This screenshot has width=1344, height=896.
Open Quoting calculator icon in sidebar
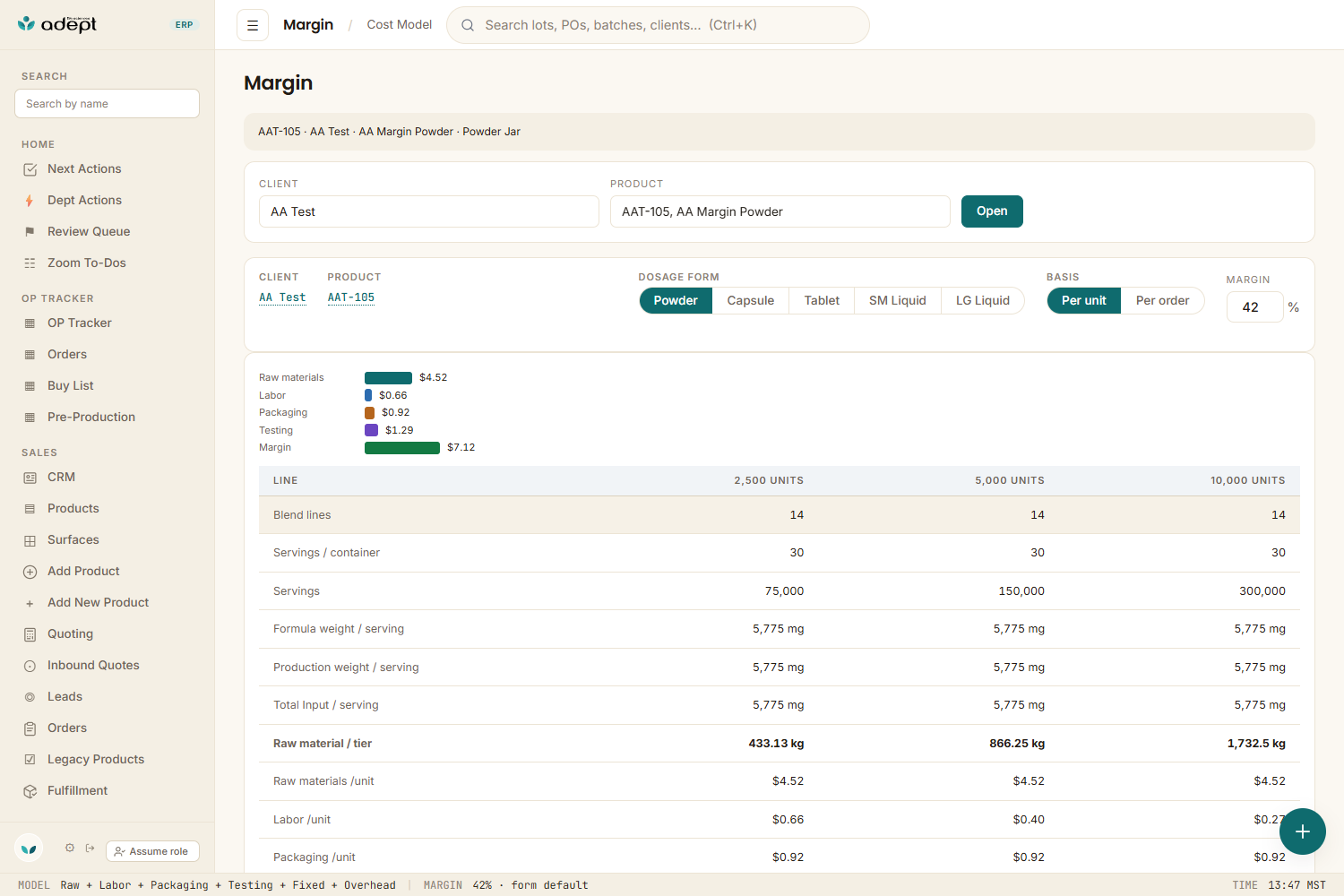[x=30, y=634]
